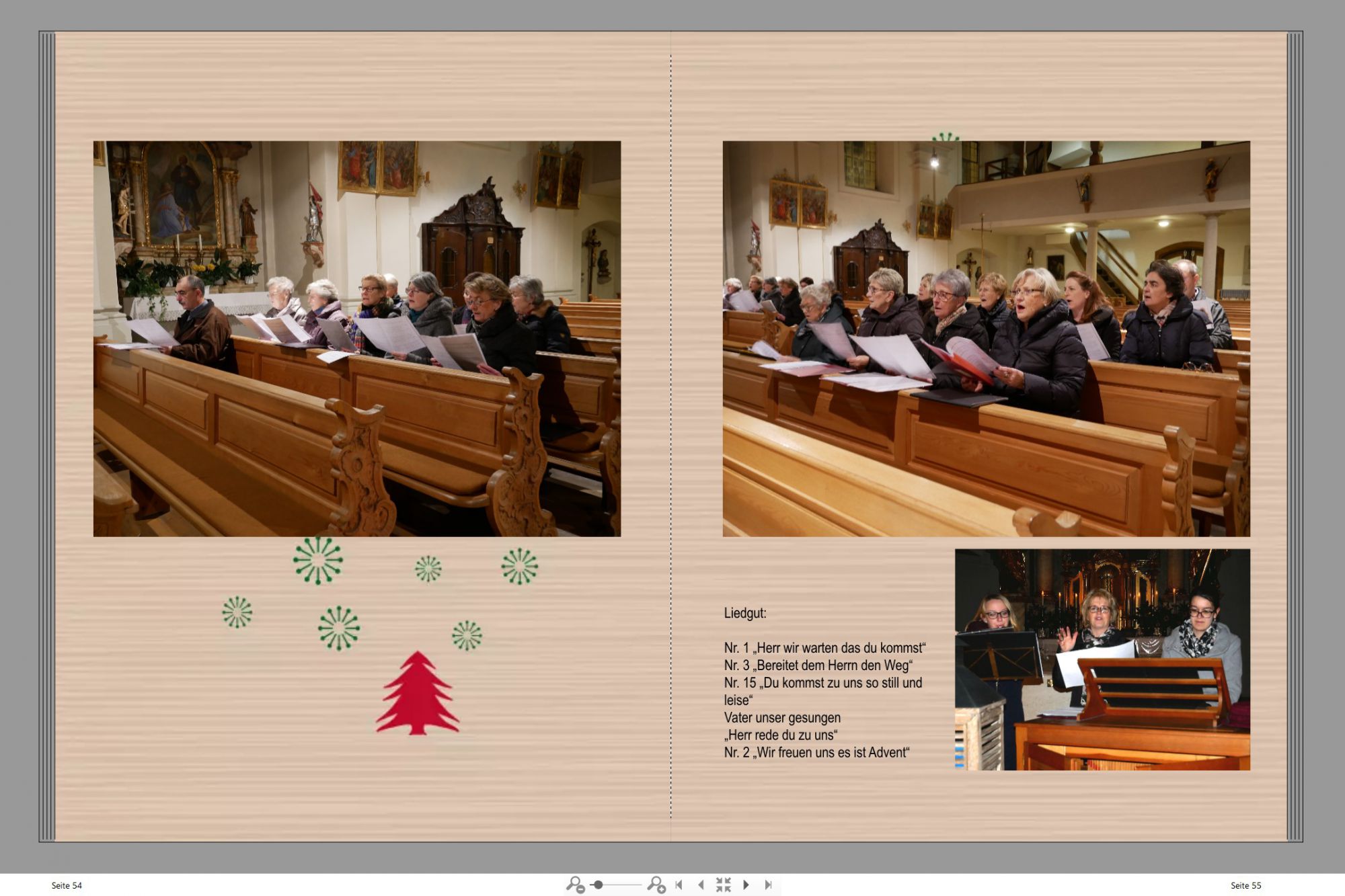This screenshot has width=1345, height=896.
Task: Click 'Nr. 2 „Wir freuen uns es ist Advent“'
Action: point(817,753)
